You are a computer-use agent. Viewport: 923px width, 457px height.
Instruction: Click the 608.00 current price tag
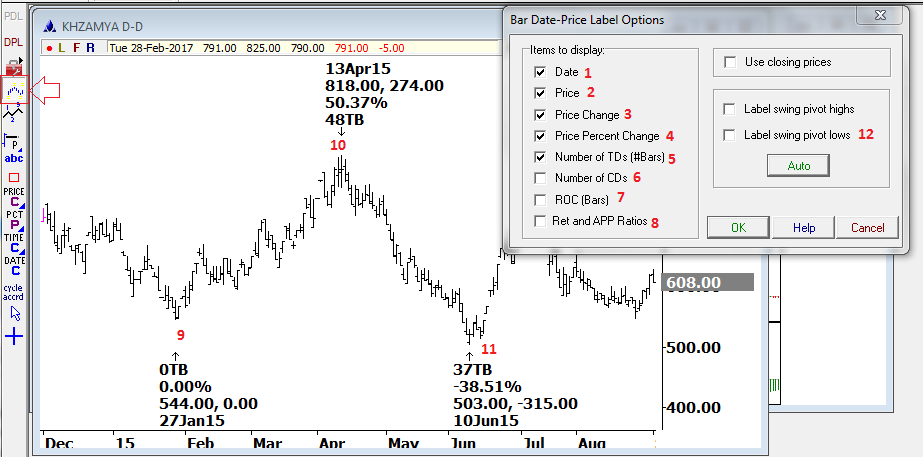point(708,283)
